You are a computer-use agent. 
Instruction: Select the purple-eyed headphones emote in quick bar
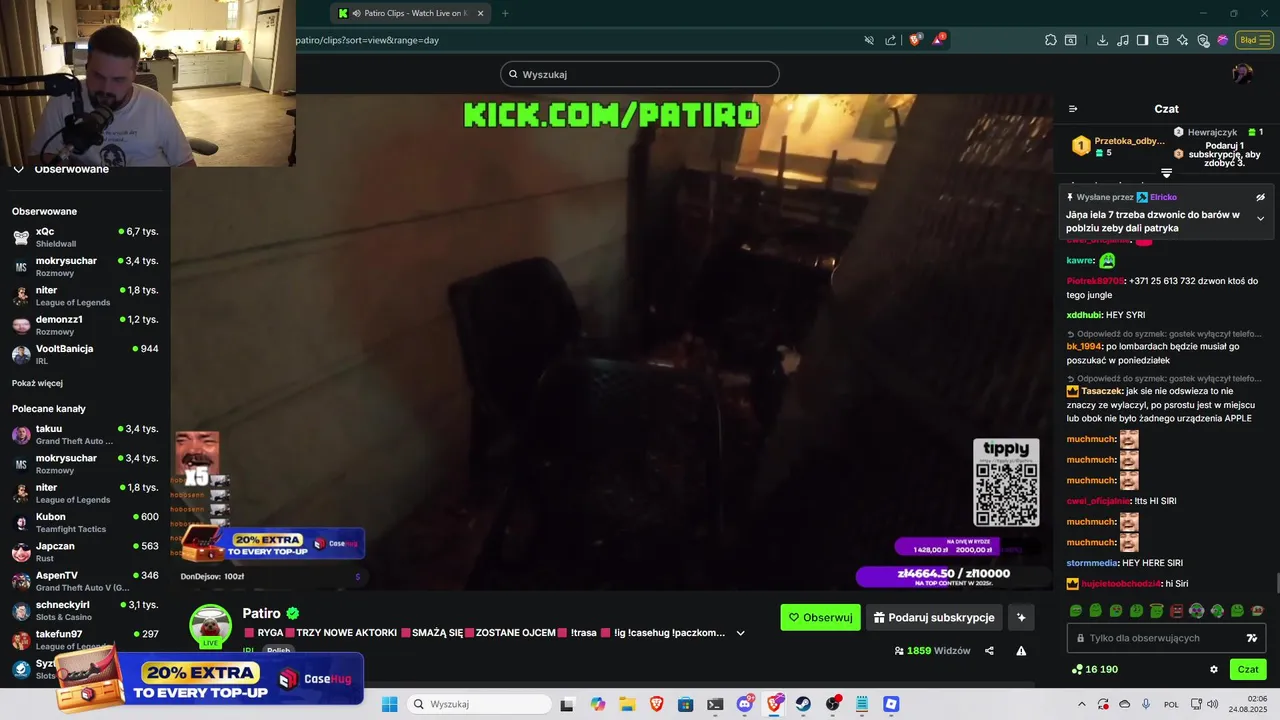1196,610
